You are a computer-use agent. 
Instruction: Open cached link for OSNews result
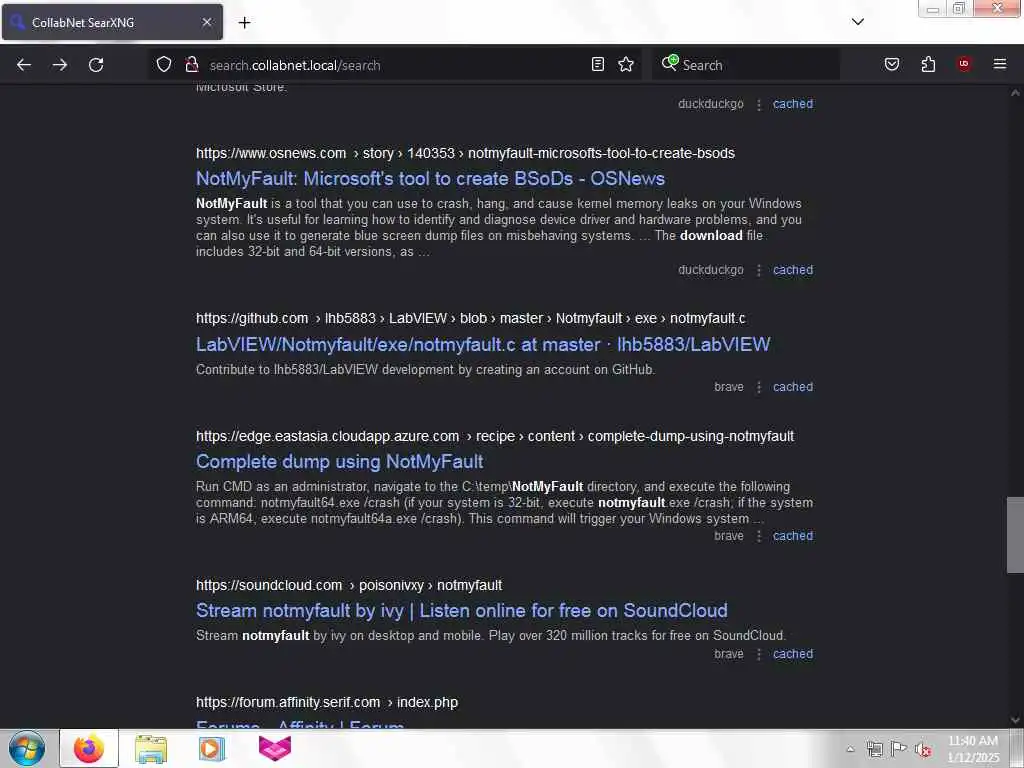pyautogui.click(x=793, y=270)
